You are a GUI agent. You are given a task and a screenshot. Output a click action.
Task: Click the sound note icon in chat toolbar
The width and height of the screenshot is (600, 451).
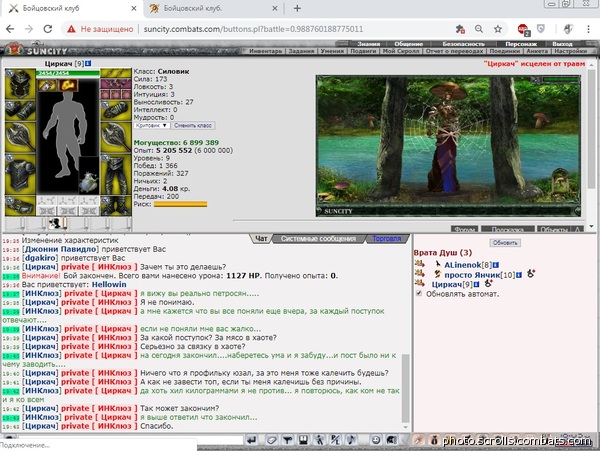point(351,440)
